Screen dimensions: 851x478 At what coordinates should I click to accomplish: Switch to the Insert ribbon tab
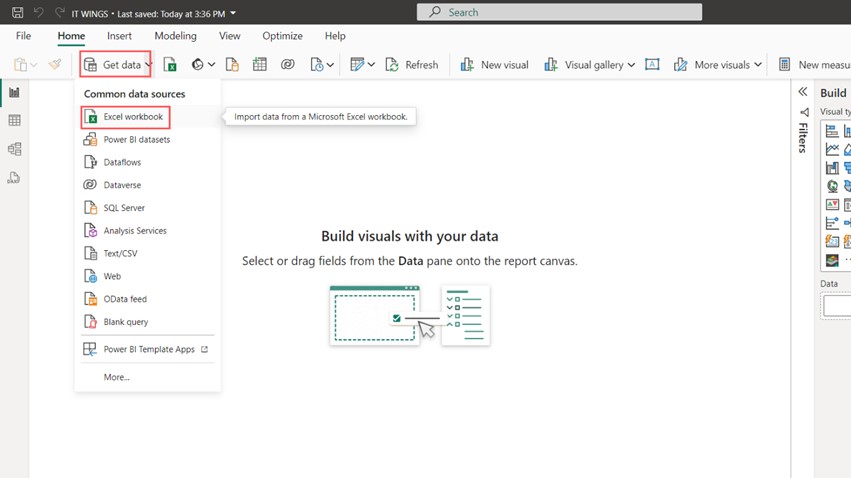coord(119,36)
